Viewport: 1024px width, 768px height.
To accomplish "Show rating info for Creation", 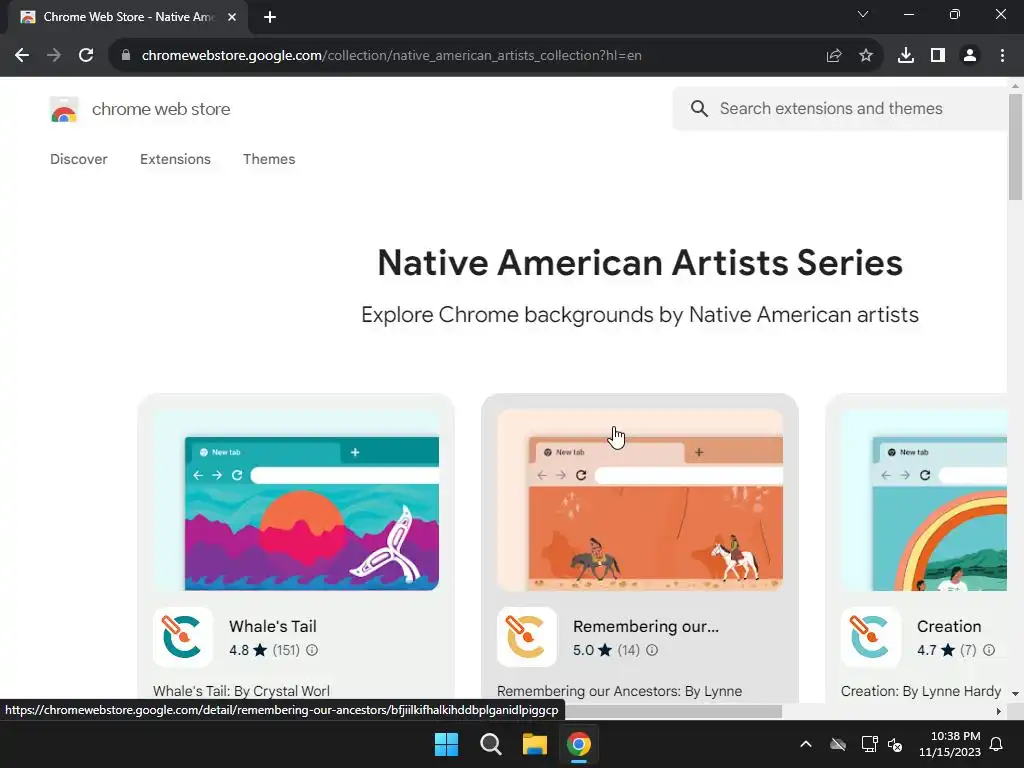I will 989,650.
